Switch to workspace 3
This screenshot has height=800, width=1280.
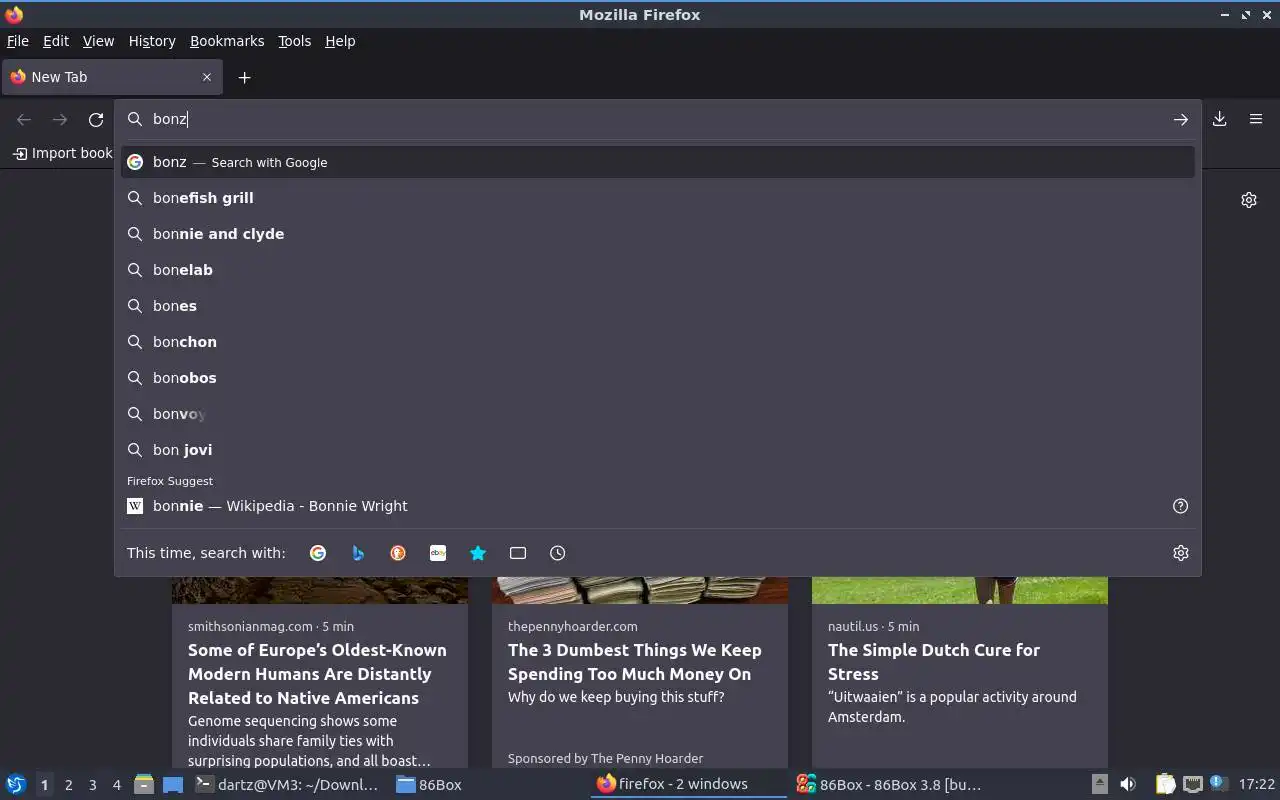[x=92, y=785]
